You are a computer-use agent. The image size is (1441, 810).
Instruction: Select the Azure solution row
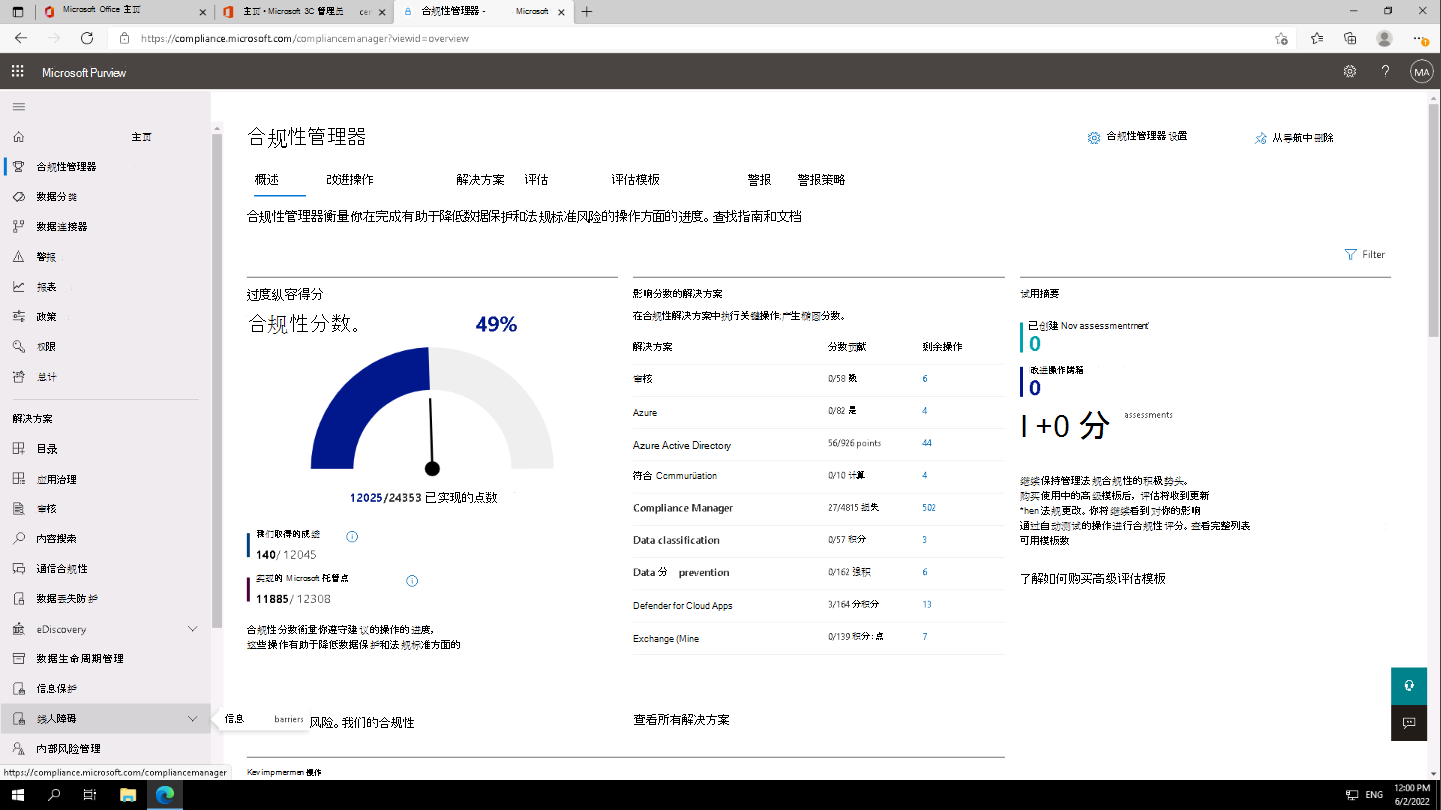818,412
